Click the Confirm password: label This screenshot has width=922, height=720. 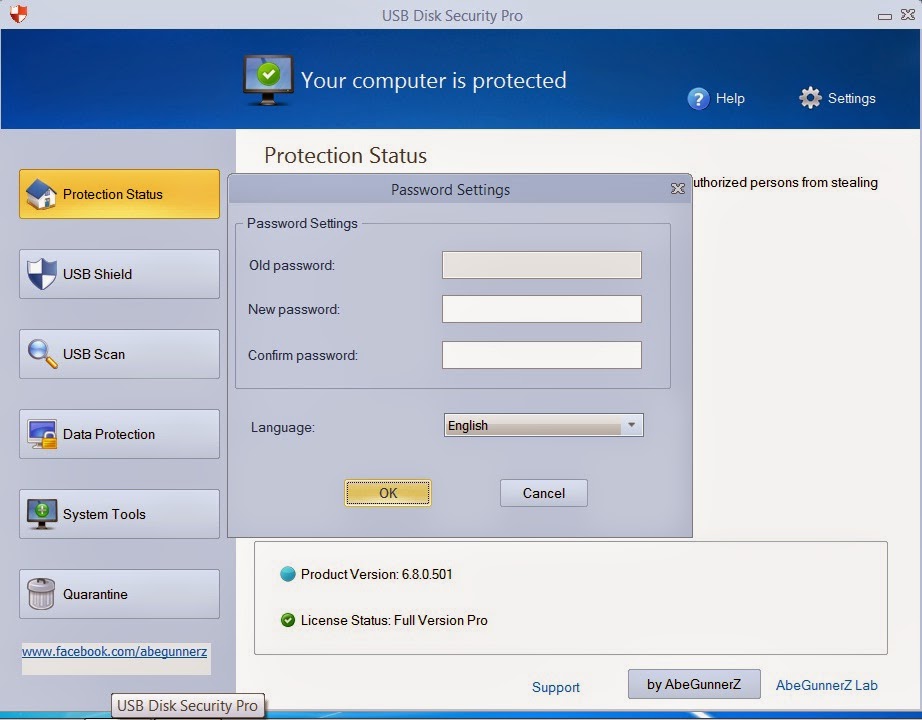(x=302, y=355)
